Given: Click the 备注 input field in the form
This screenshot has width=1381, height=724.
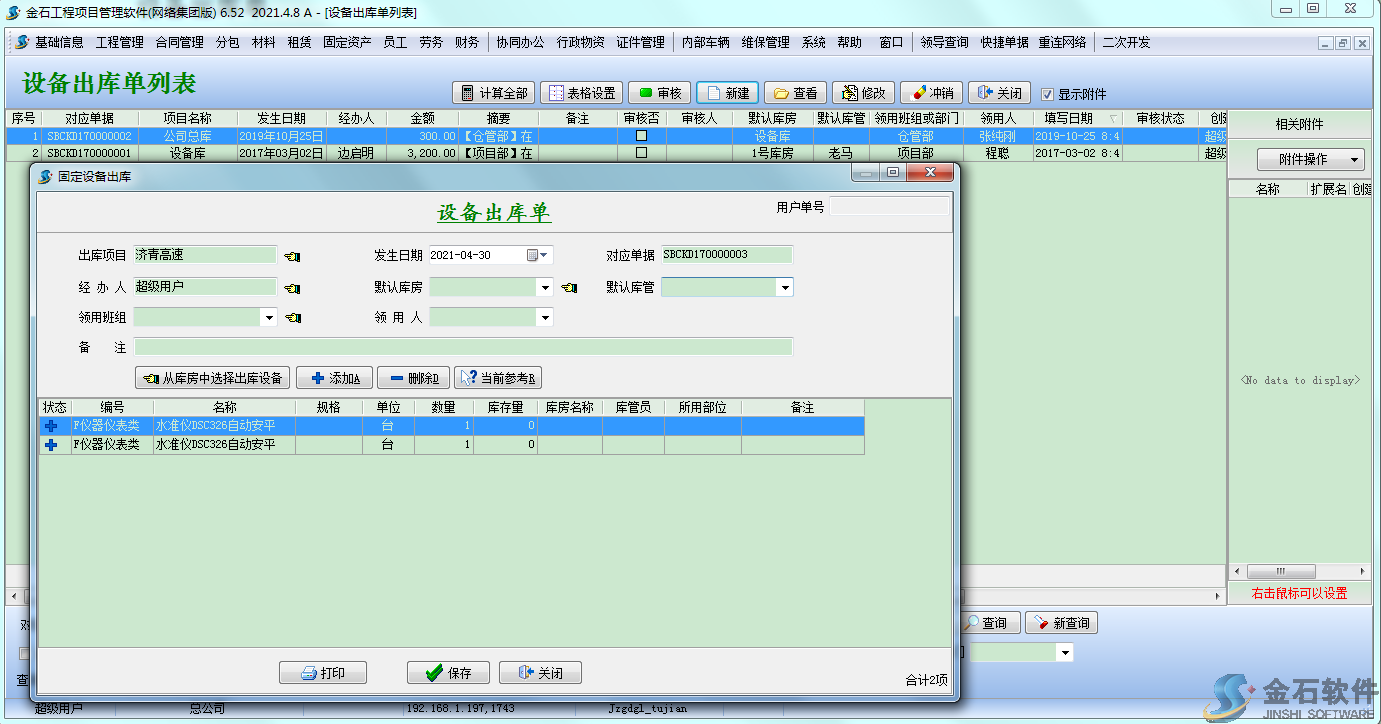Looking at the screenshot, I should (463, 347).
